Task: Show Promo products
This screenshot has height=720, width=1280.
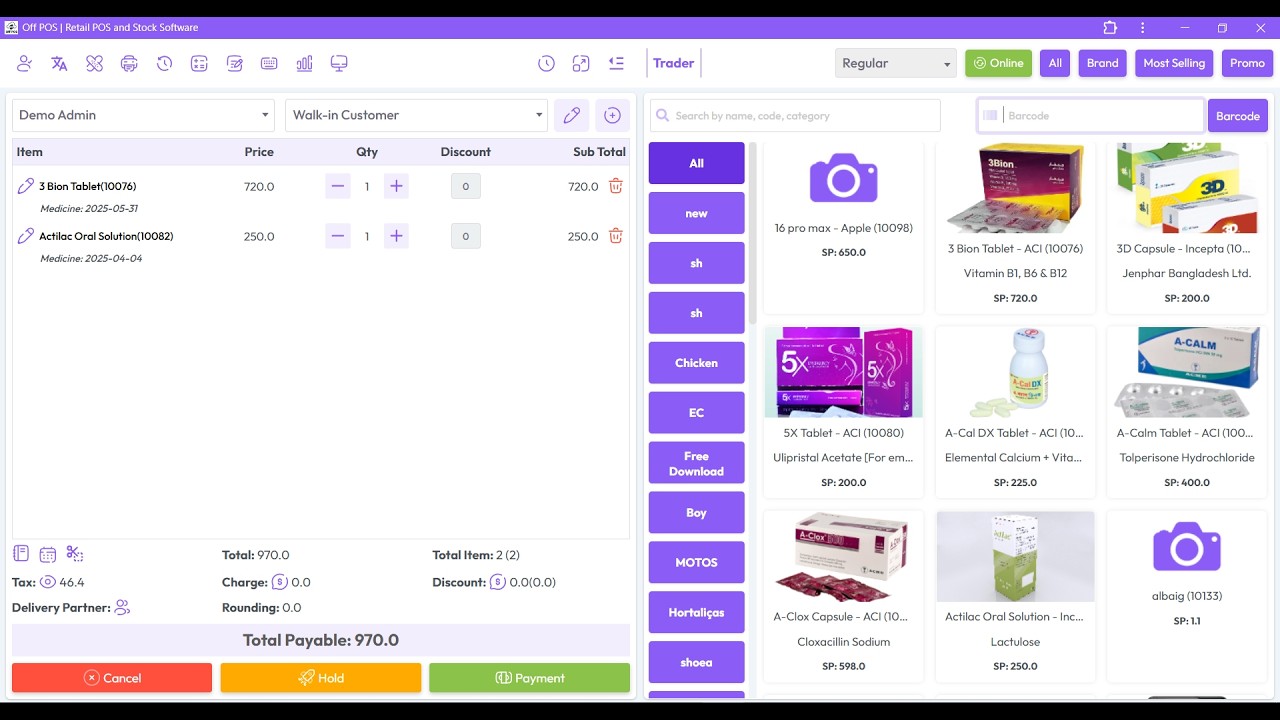Action: click(x=1247, y=63)
